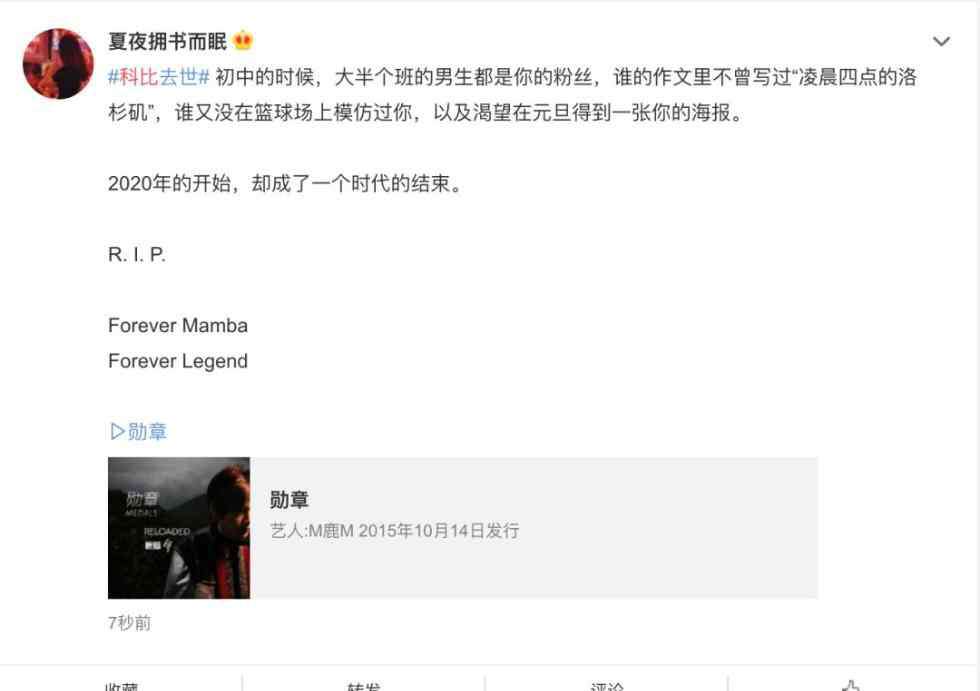Click the play triangle icon before 勋章
The width and height of the screenshot is (980, 691).
(116, 432)
